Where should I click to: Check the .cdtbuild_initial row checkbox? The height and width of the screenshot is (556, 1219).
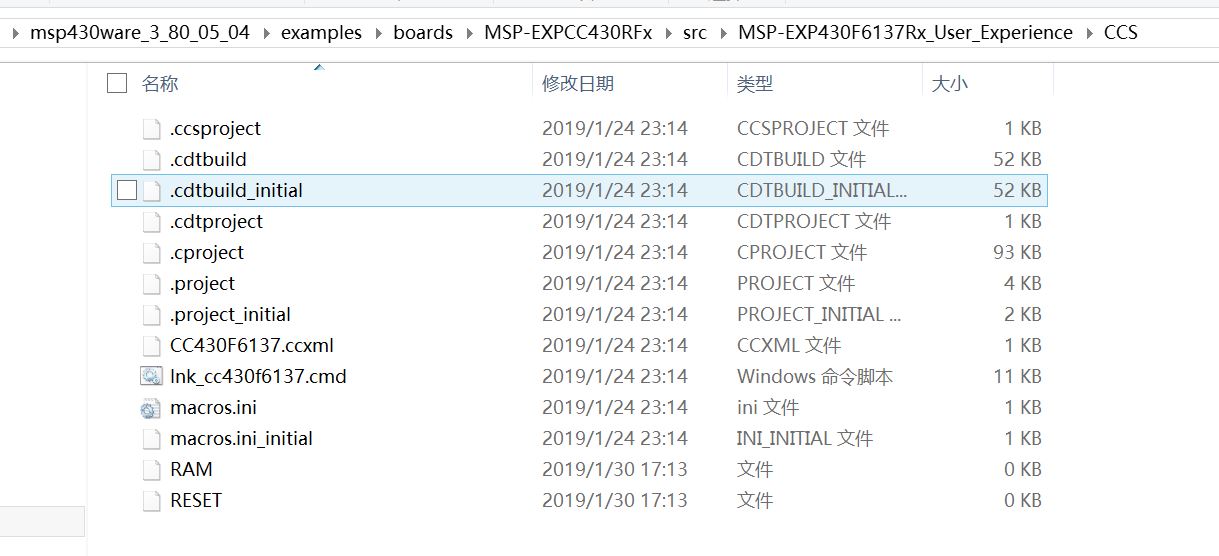(x=126, y=190)
